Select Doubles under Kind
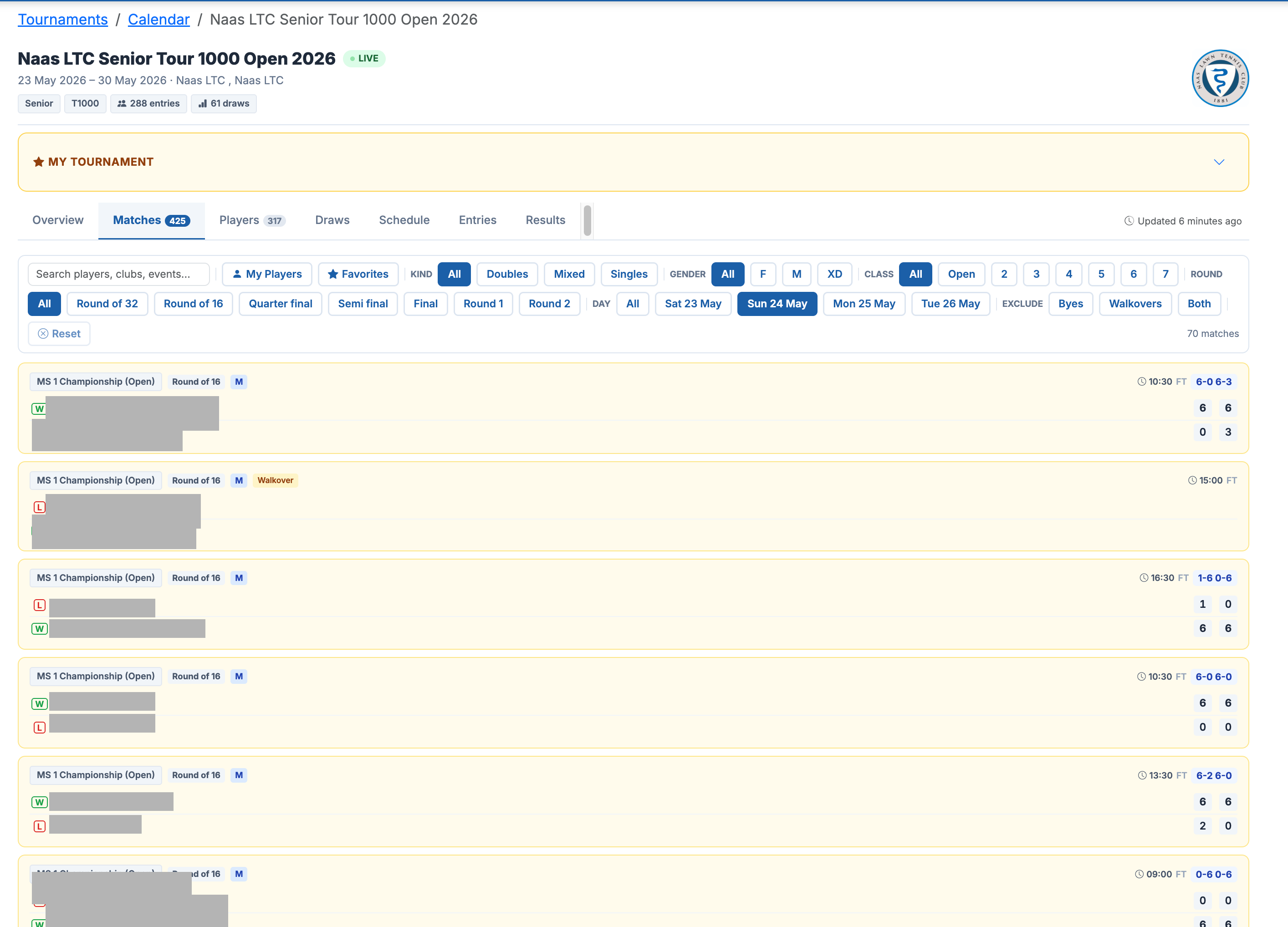 click(x=507, y=274)
